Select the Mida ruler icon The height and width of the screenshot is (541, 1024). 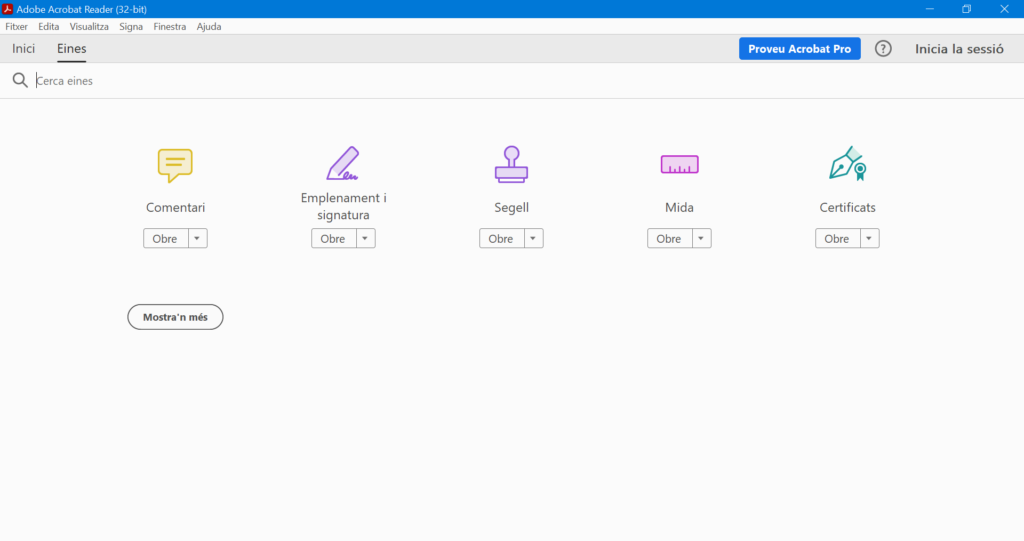pyautogui.click(x=679, y=164)
